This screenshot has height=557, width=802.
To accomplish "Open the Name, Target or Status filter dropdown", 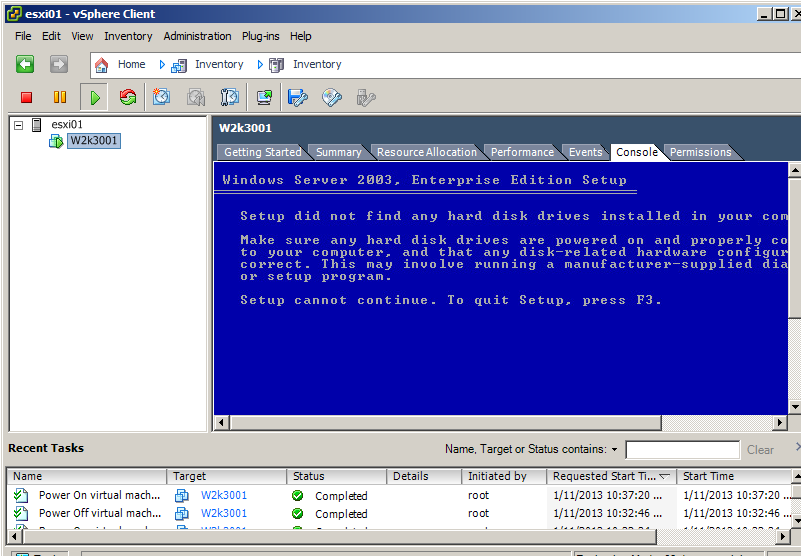I will tap(614, 450).
